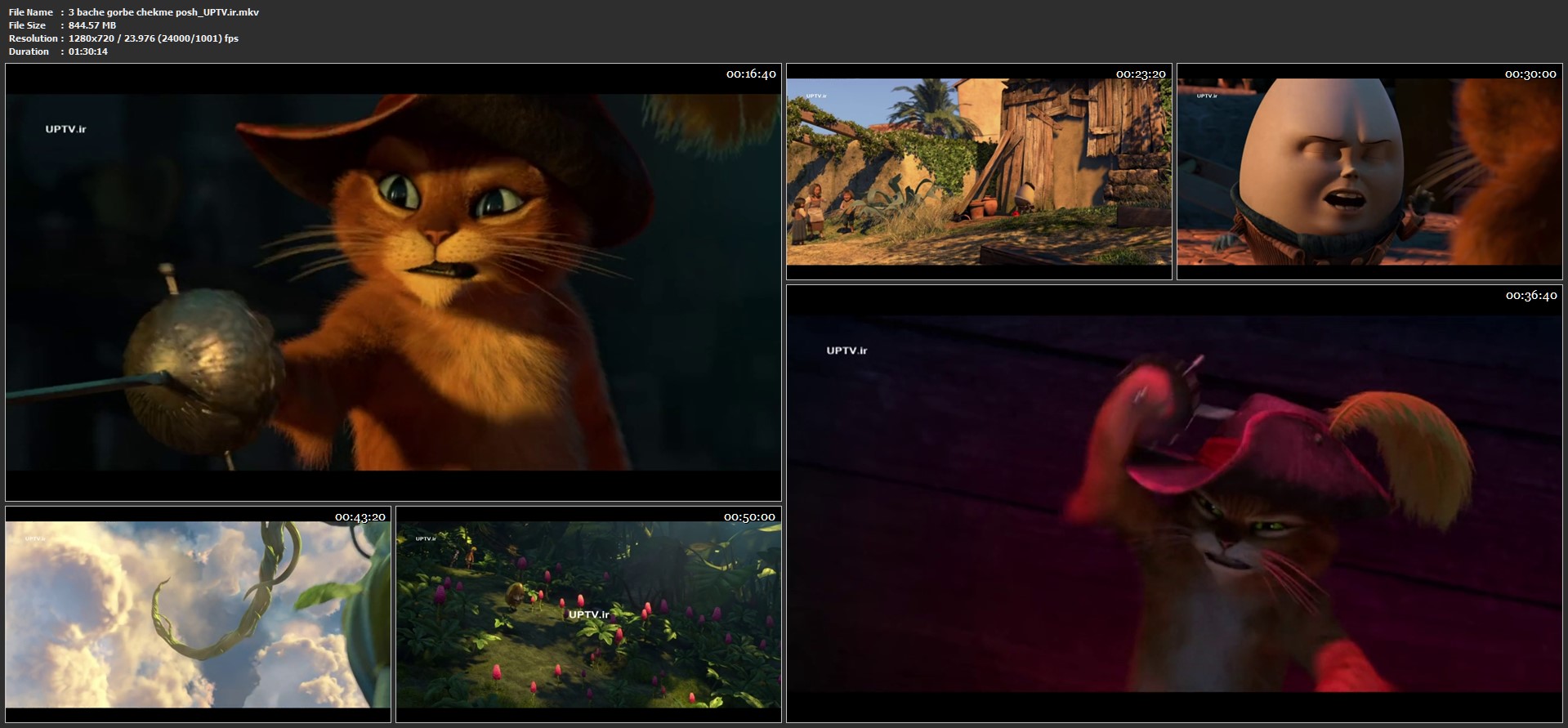Select the egg character thumbnail at 00:30:00
The width and height of the screenshot is (1568, 728).
click(1369, 172)
